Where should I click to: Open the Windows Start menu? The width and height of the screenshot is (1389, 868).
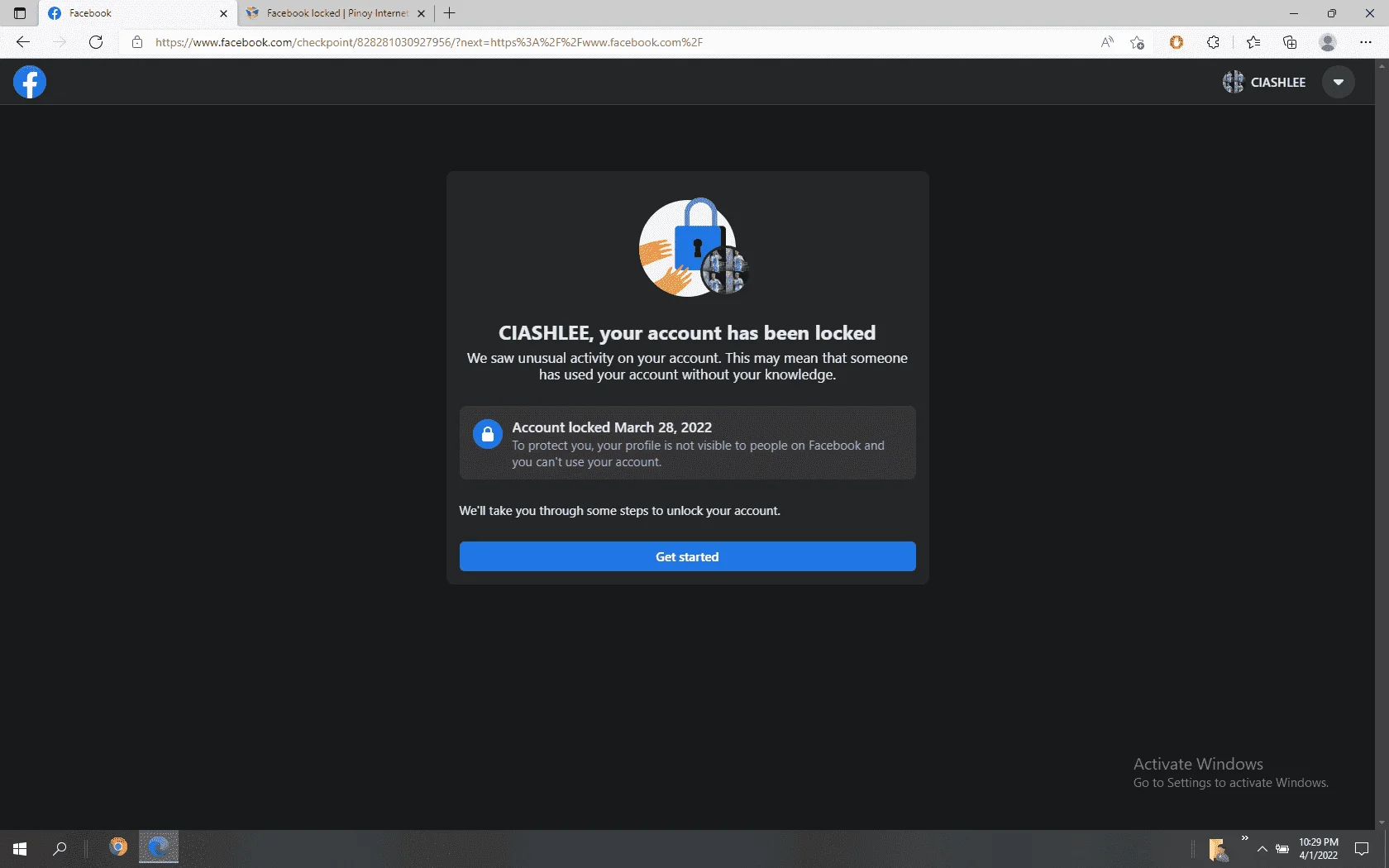click(x=20, y=848)
